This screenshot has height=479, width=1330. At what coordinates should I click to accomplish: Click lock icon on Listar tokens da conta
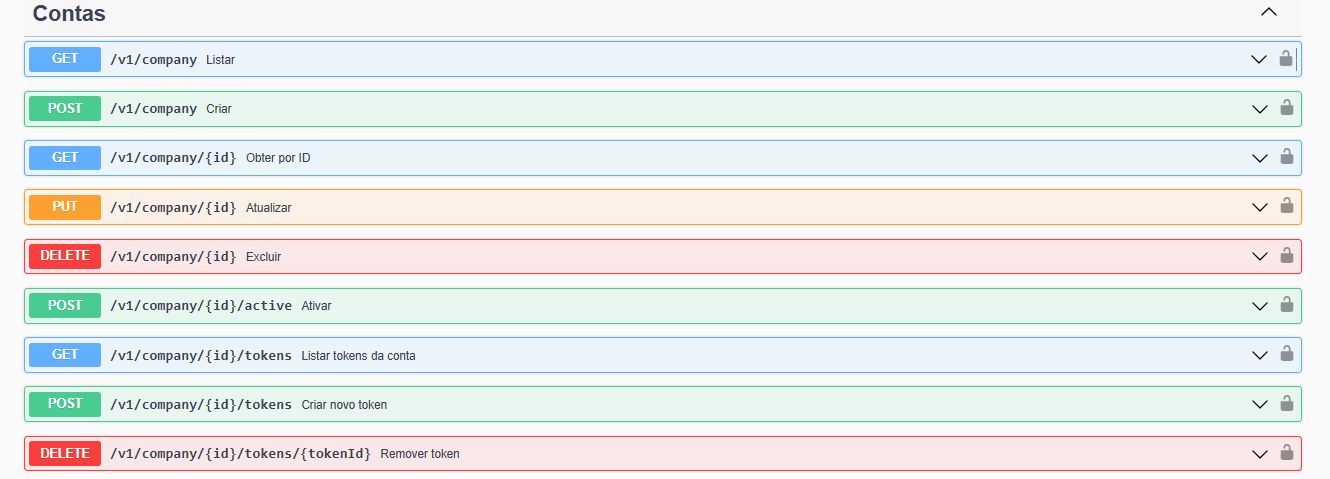click(x=1286, y=354)
